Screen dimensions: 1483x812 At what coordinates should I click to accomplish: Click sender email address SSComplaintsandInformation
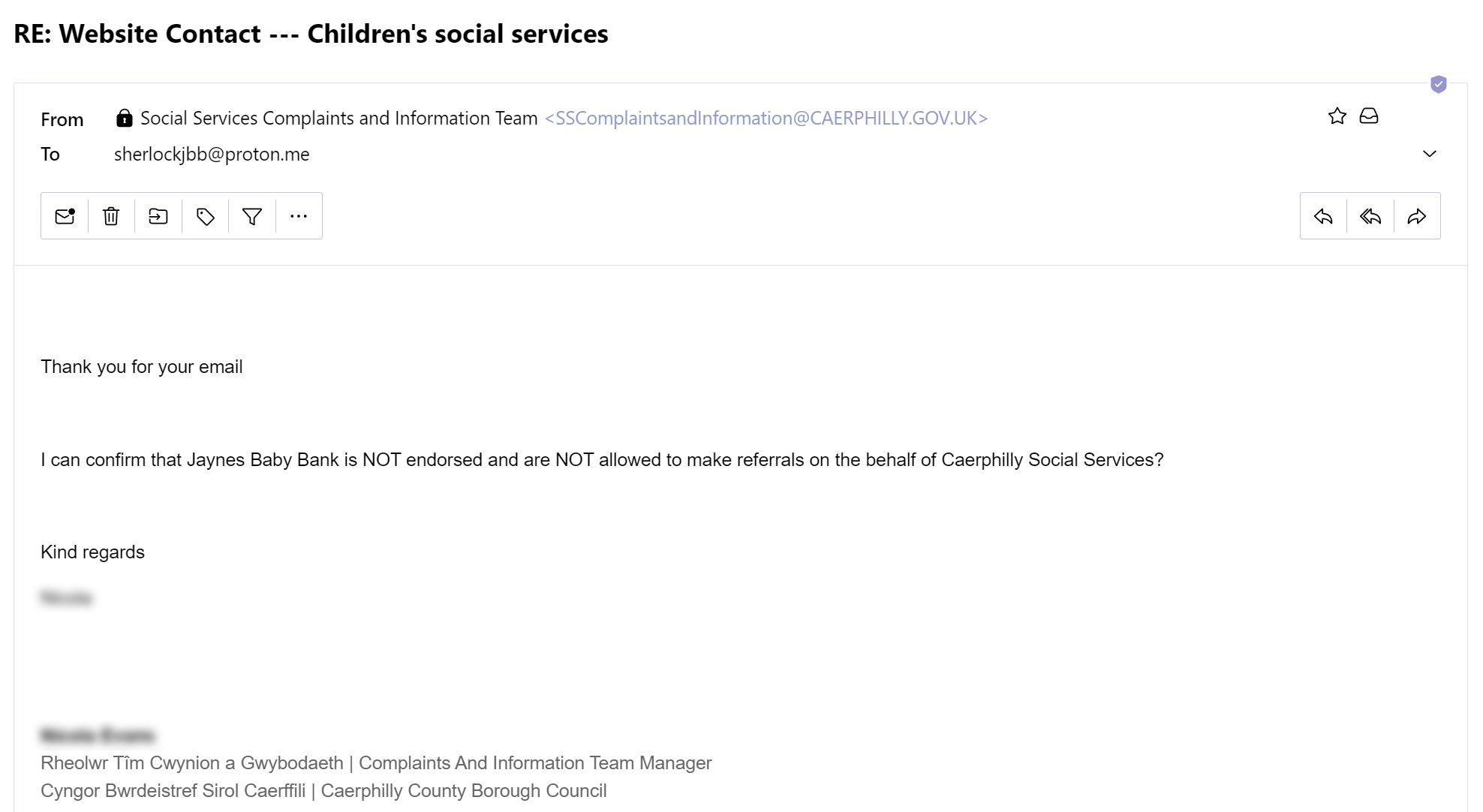(x=766, y=119)
